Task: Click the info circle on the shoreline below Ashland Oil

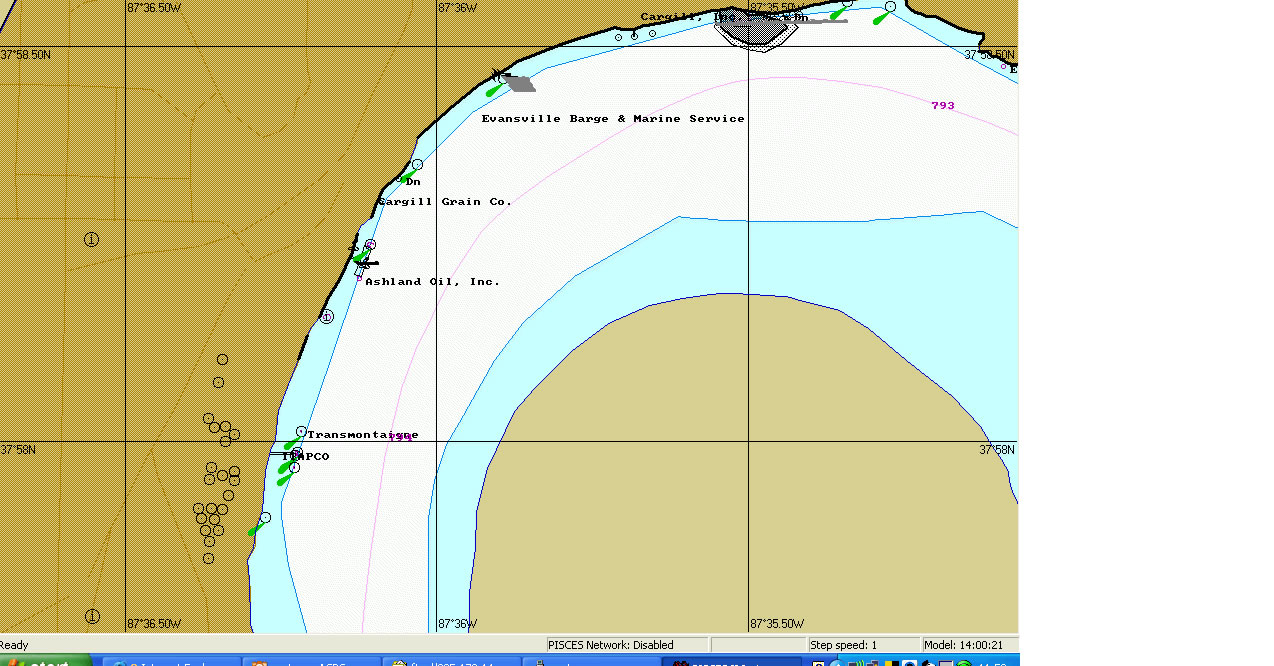Action: (x=326, y=317)
